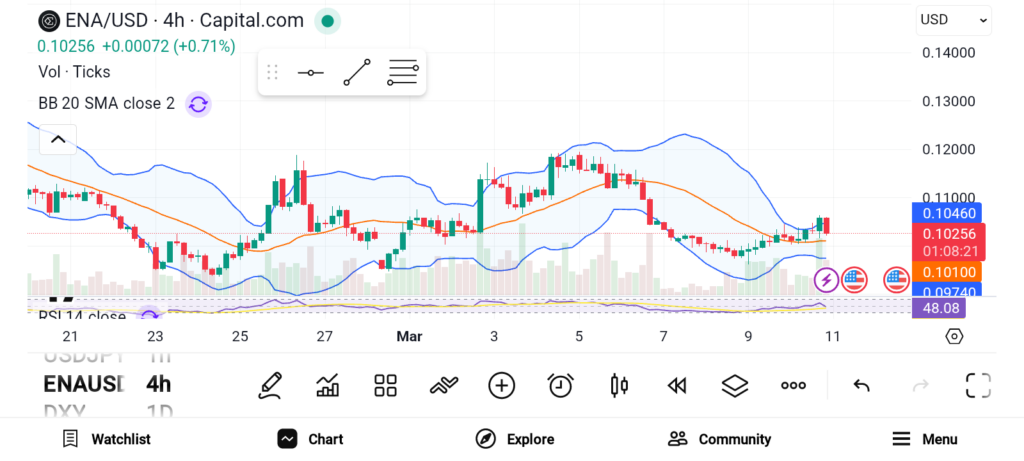Collapse the indicator legend chevron
The image size is (1024, 461).
(57, 140)
